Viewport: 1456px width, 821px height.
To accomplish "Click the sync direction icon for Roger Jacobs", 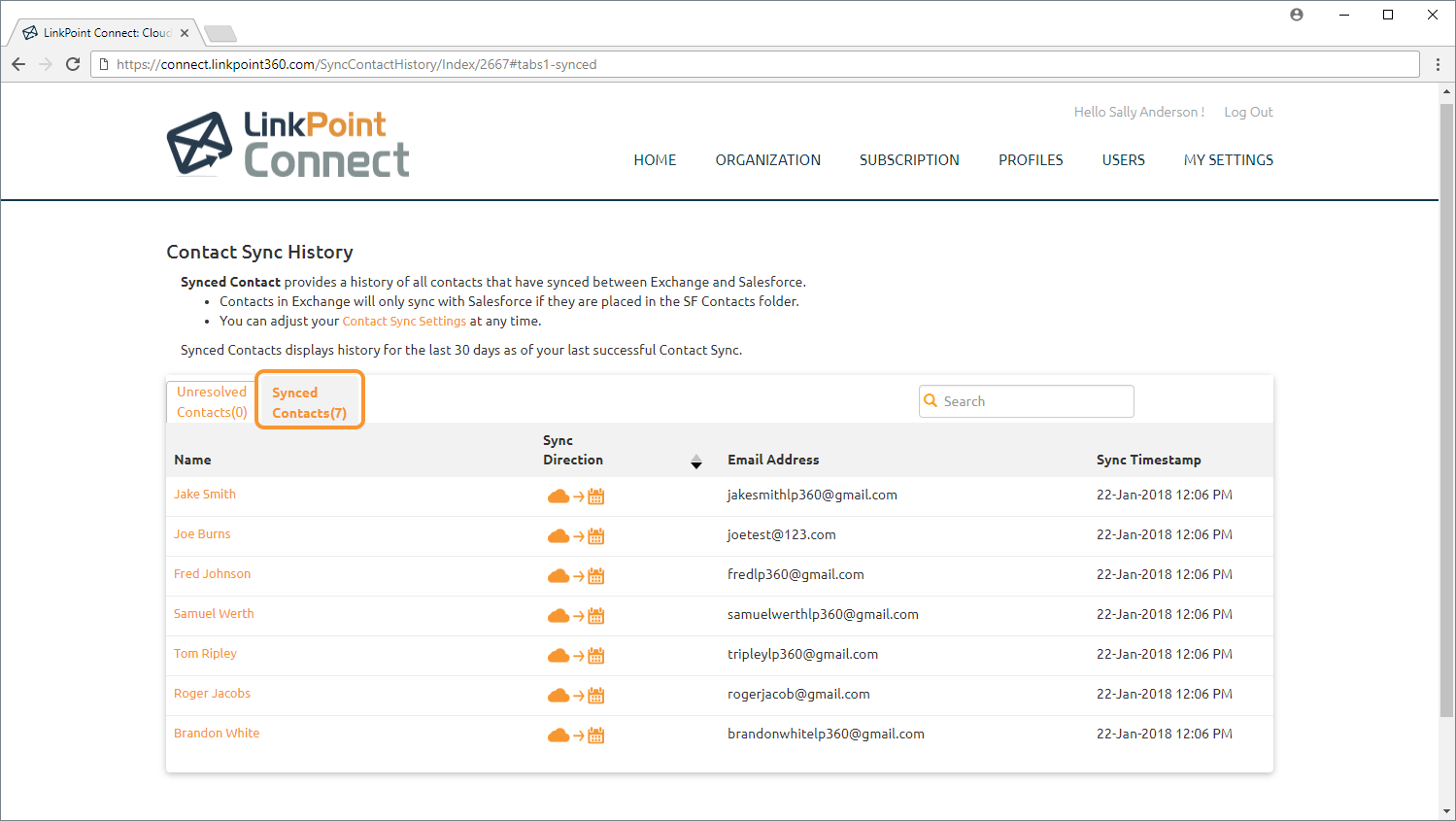I will pos(576,696).
